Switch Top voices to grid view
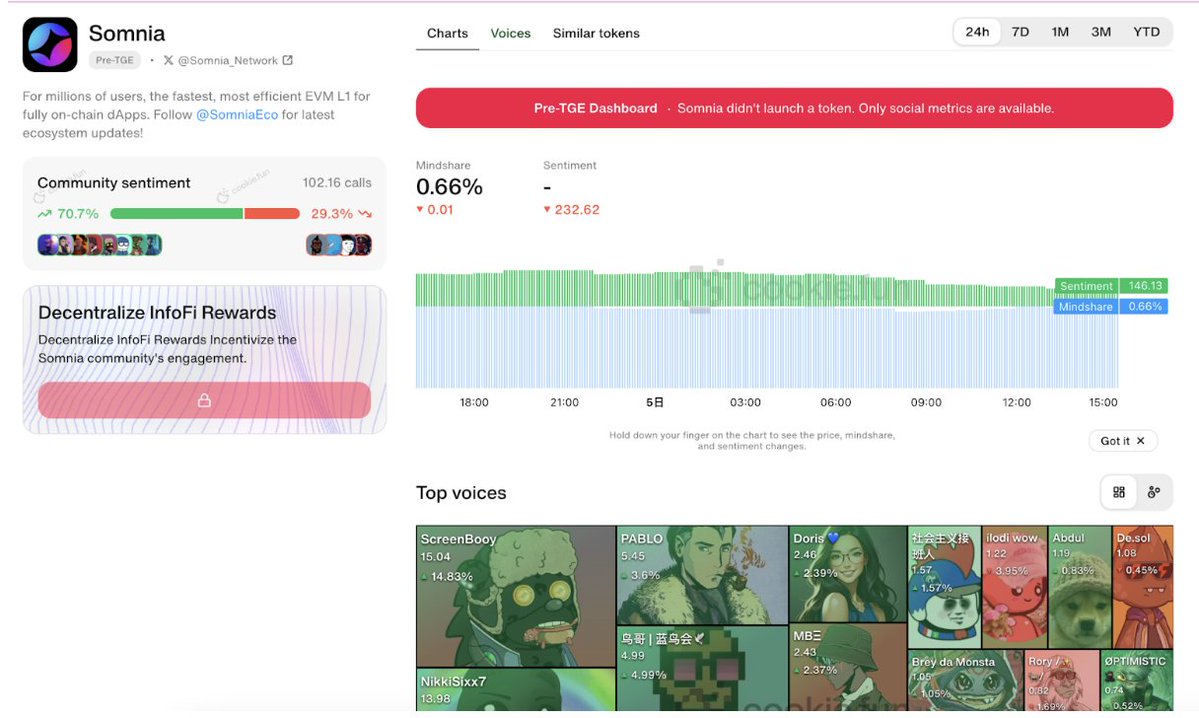Viewport: 1199px width, 718px height. (x=1119, y=492)
